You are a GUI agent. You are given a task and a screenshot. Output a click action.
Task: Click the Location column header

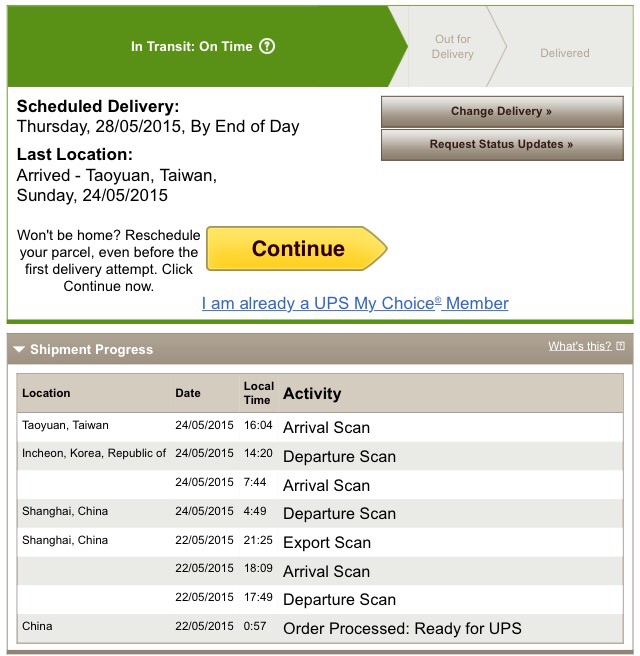[x=46, y=393]
